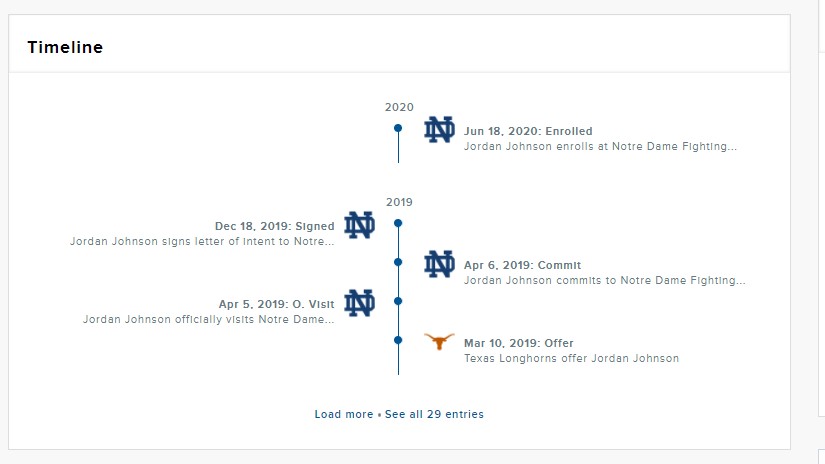Image resolution: width=825 pixels, height=464 pixels.
Task: Select timeline dot for Dec 18, 2019
Action: (398, 223)
